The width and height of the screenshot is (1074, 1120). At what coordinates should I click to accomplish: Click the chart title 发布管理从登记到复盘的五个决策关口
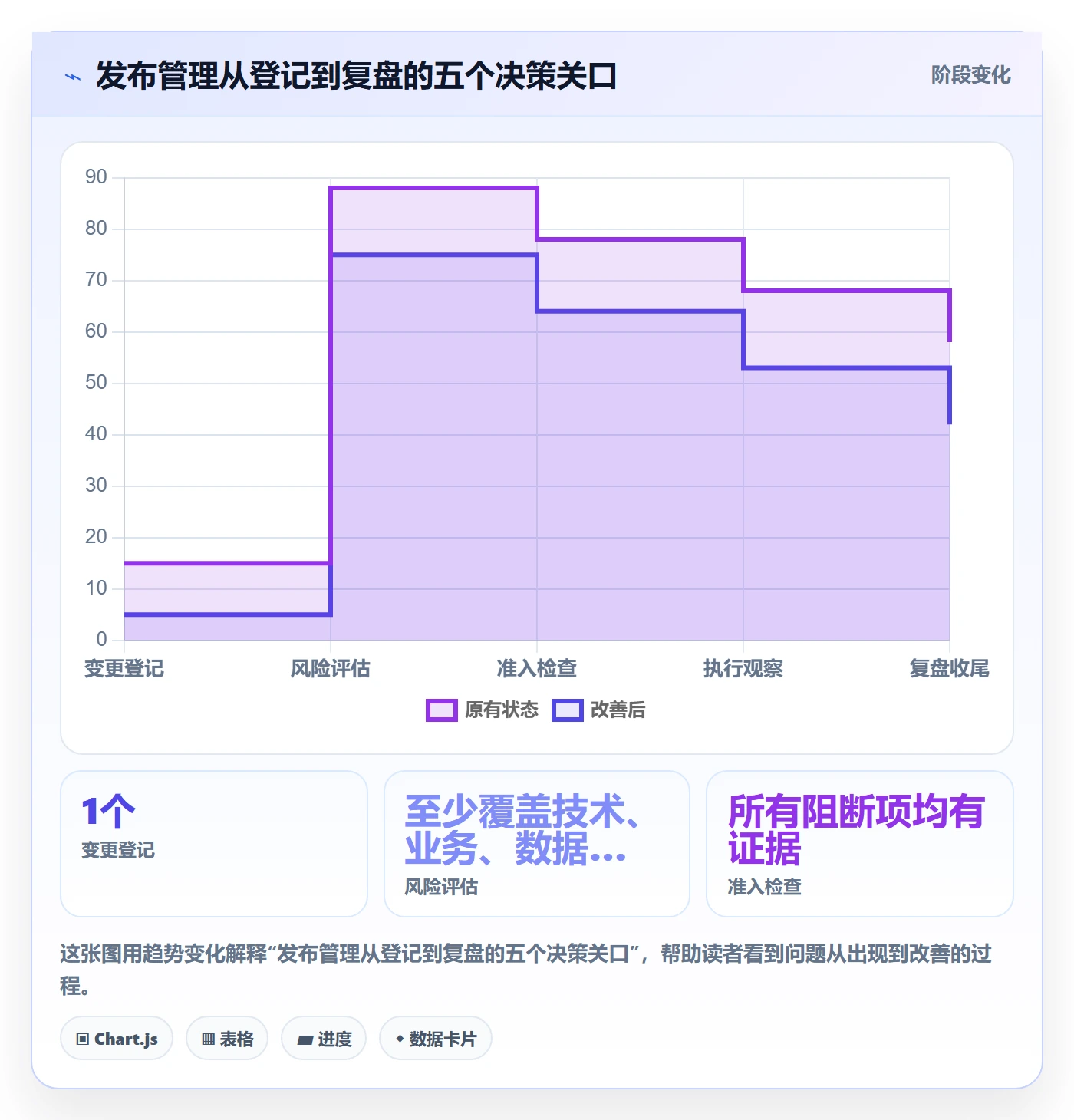coord(357,76)
